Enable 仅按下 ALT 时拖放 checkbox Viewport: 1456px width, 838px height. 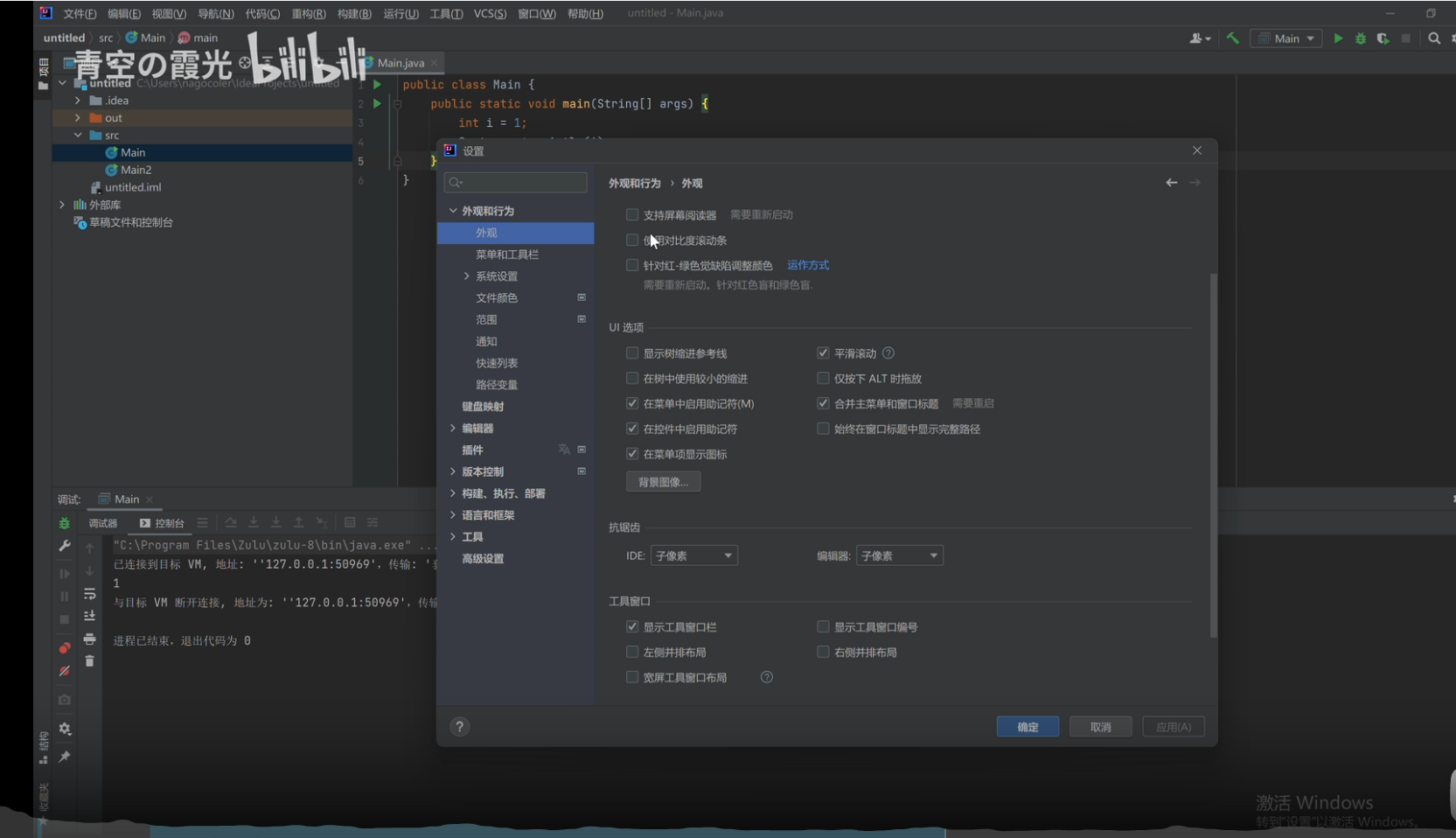823,379
